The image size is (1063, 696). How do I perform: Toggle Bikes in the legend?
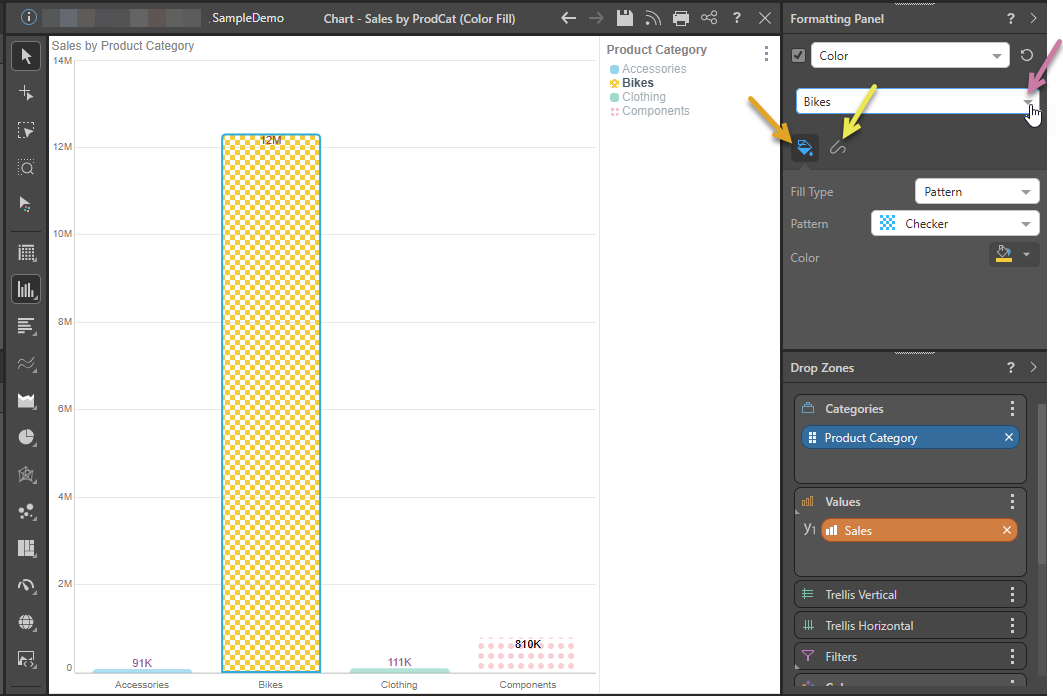[x=637, y=83]
